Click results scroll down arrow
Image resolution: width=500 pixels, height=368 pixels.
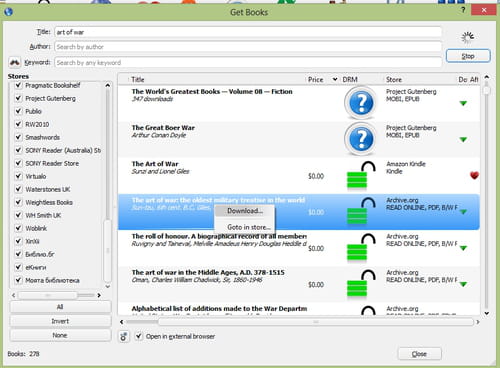487,313
